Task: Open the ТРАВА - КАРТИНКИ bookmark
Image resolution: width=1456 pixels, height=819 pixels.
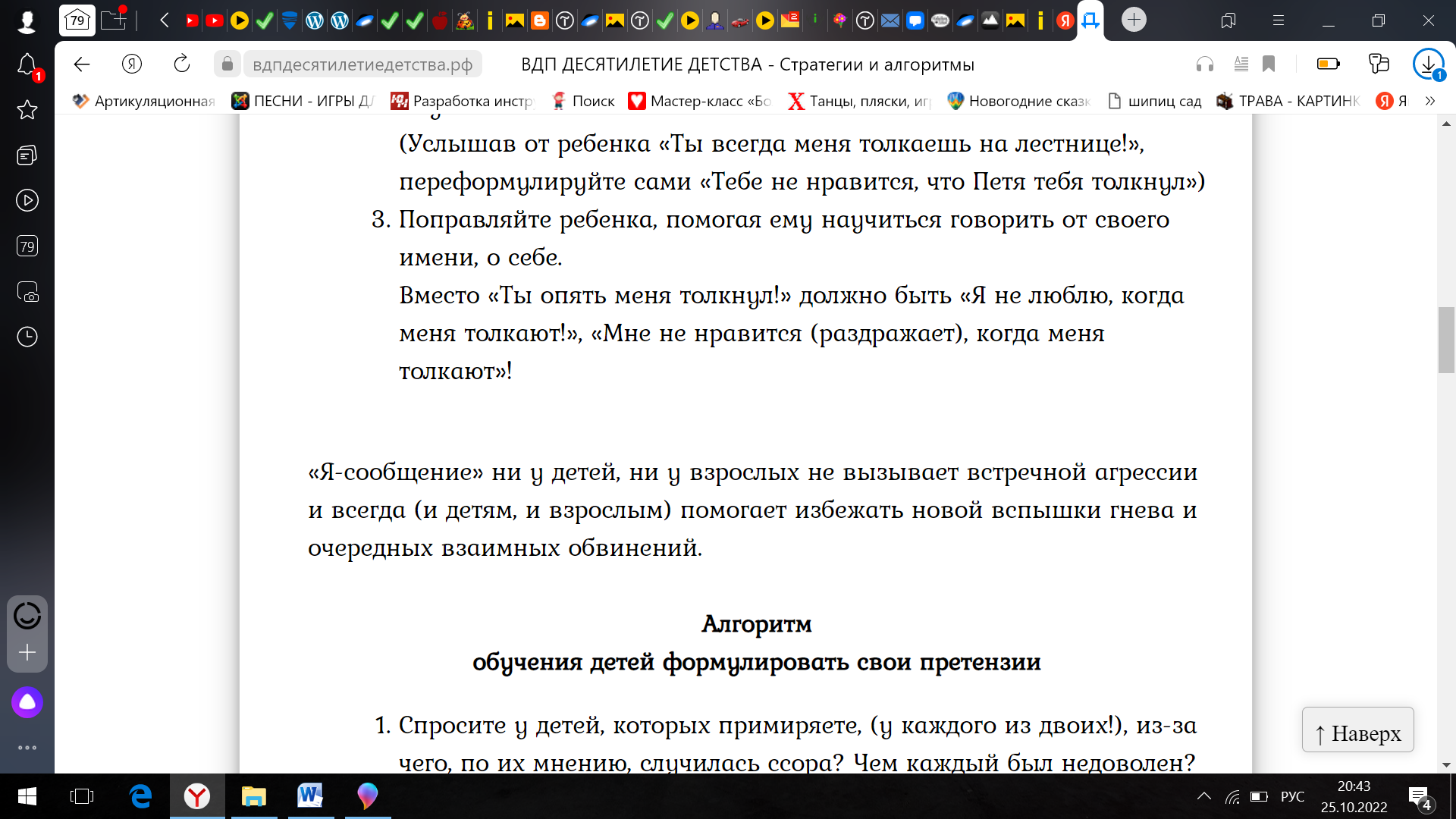Action: coord(1288,101)
